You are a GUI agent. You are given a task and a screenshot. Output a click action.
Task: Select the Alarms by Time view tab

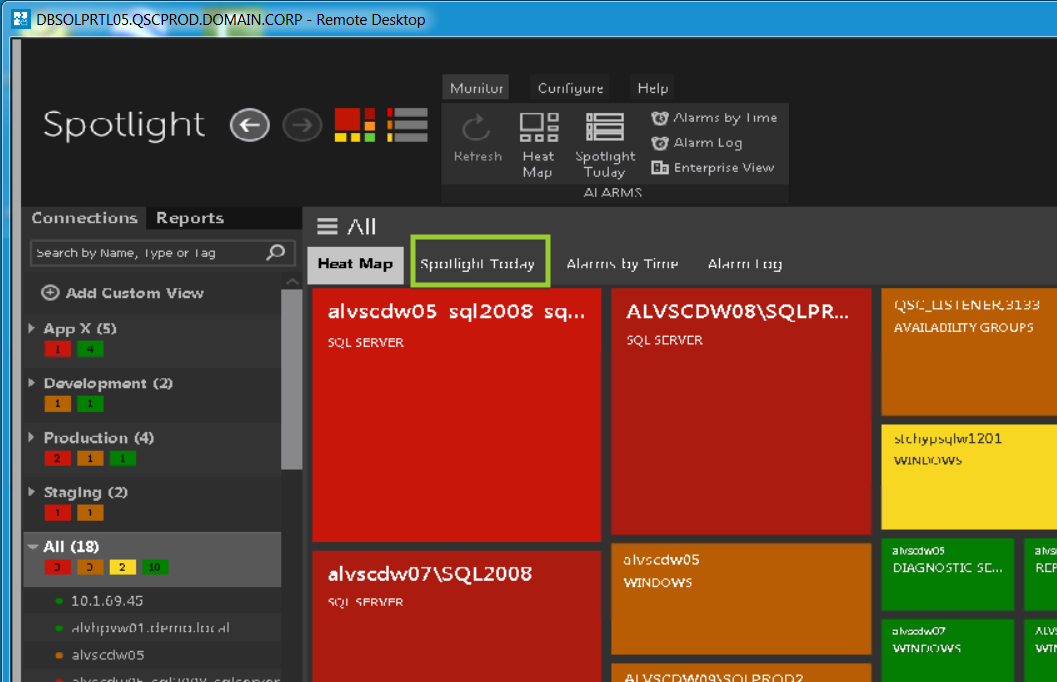click(x=622, y=264)
